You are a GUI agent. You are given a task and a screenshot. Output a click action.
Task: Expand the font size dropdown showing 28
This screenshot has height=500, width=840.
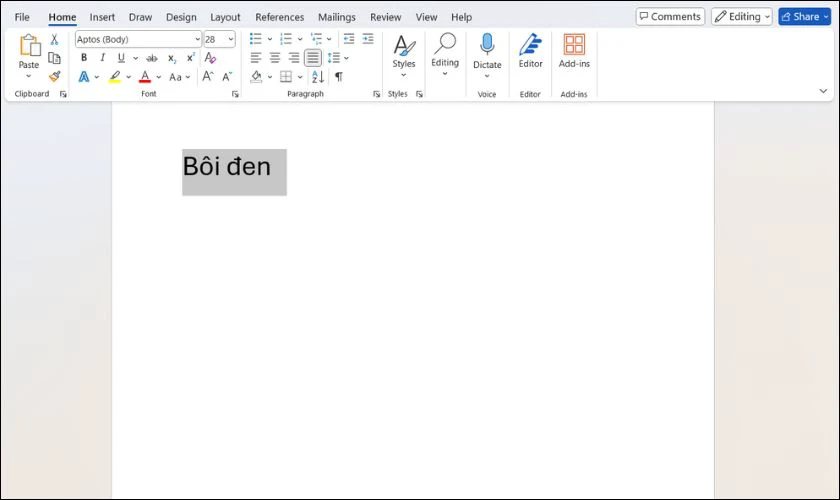click(231, 39)
